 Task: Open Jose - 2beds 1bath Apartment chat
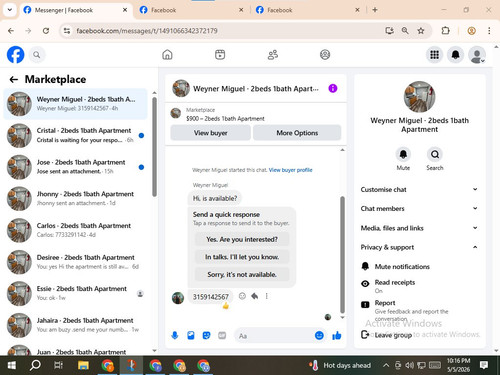pos(75,167)
